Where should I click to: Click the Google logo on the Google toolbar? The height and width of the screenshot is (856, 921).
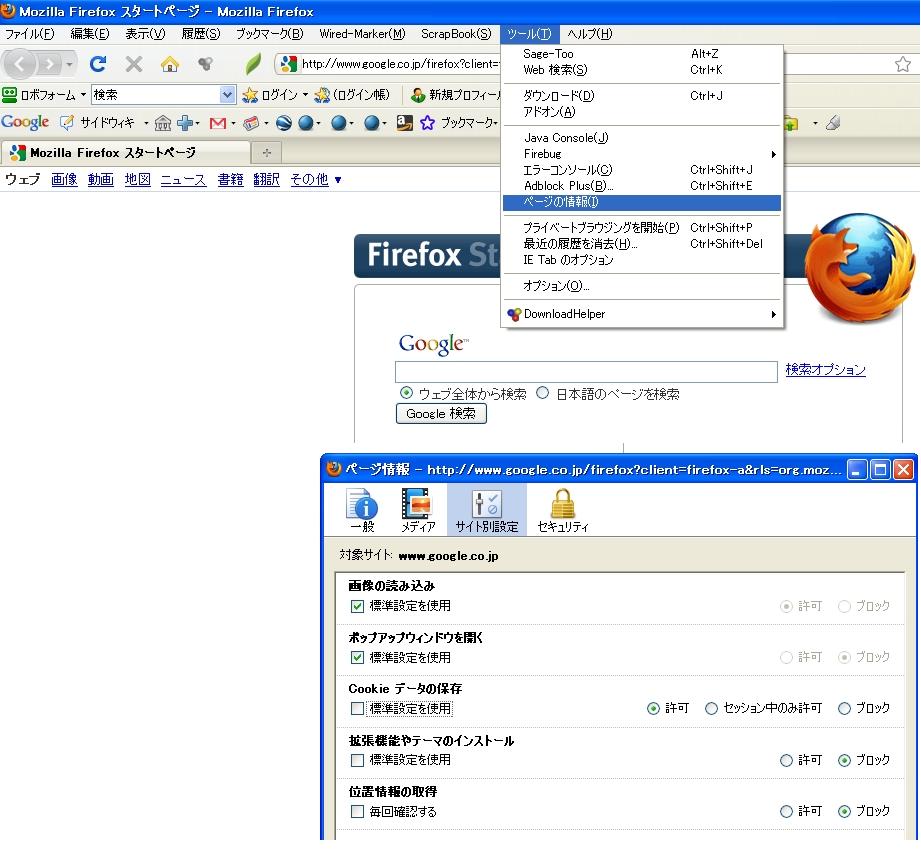25,122
